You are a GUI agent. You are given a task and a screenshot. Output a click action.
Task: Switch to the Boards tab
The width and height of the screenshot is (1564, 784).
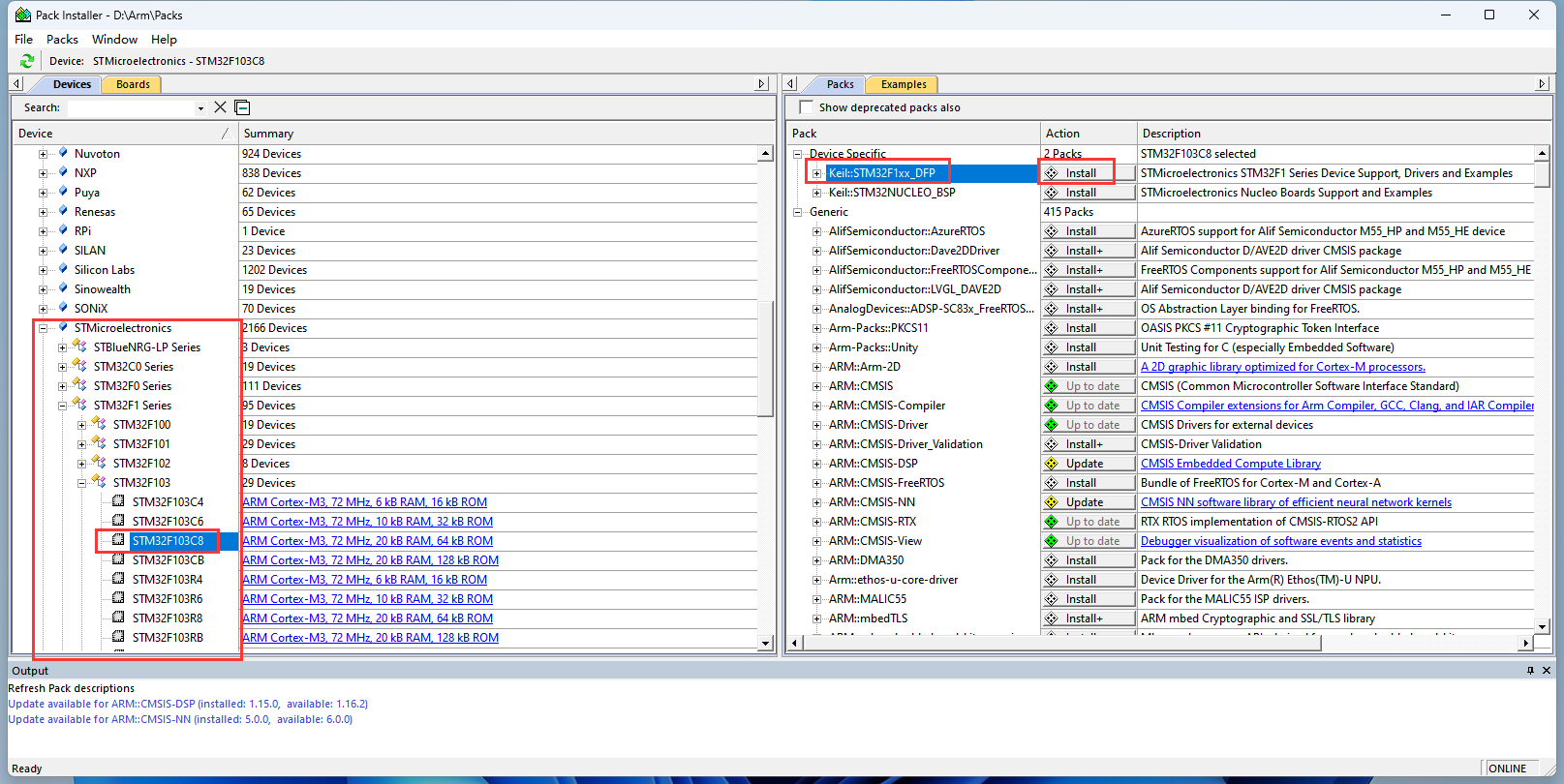pyautogui.click(x=133, y=84)
